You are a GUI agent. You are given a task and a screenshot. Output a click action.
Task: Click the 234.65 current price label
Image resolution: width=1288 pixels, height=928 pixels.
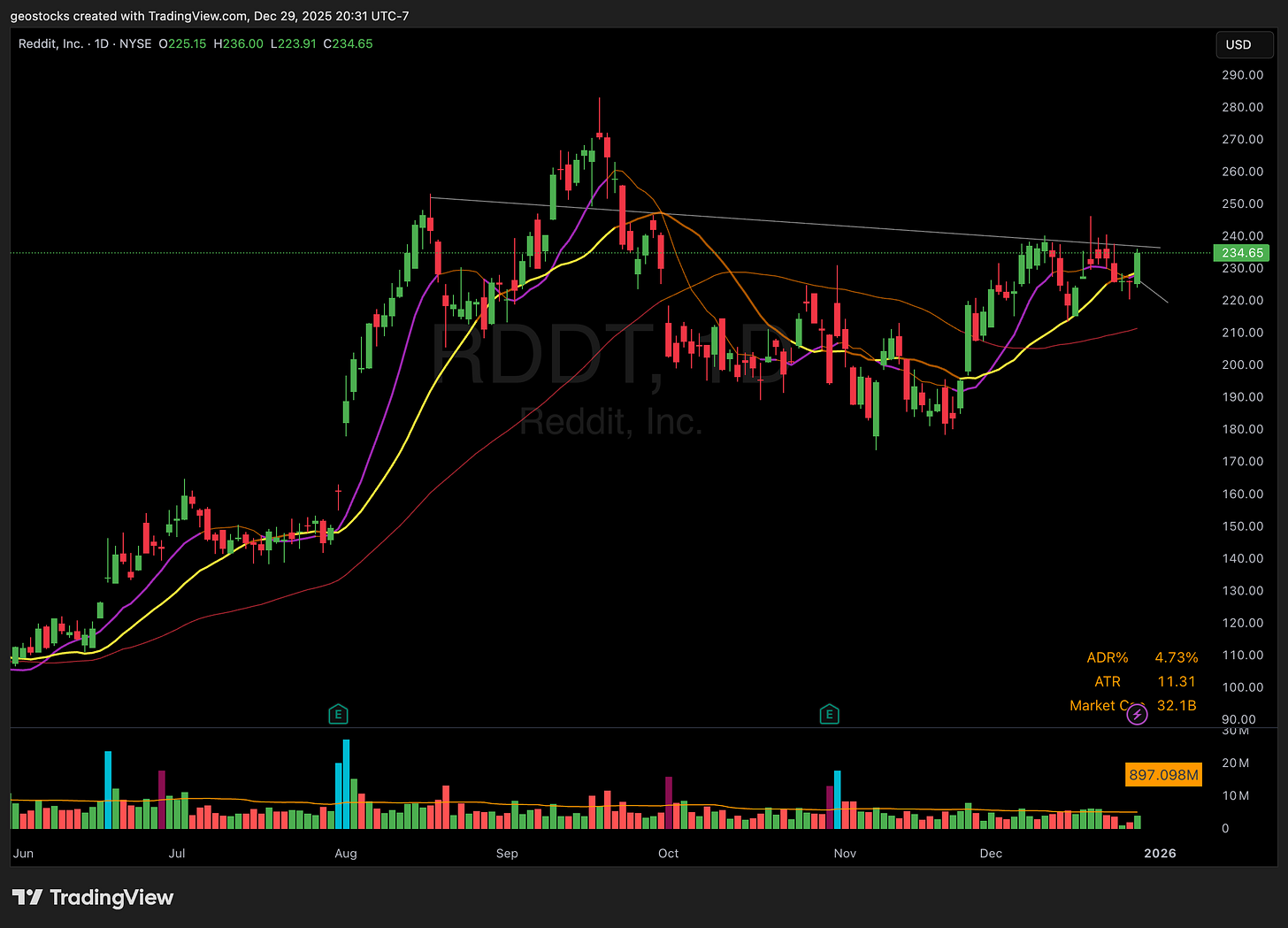tap(1243, 253)
